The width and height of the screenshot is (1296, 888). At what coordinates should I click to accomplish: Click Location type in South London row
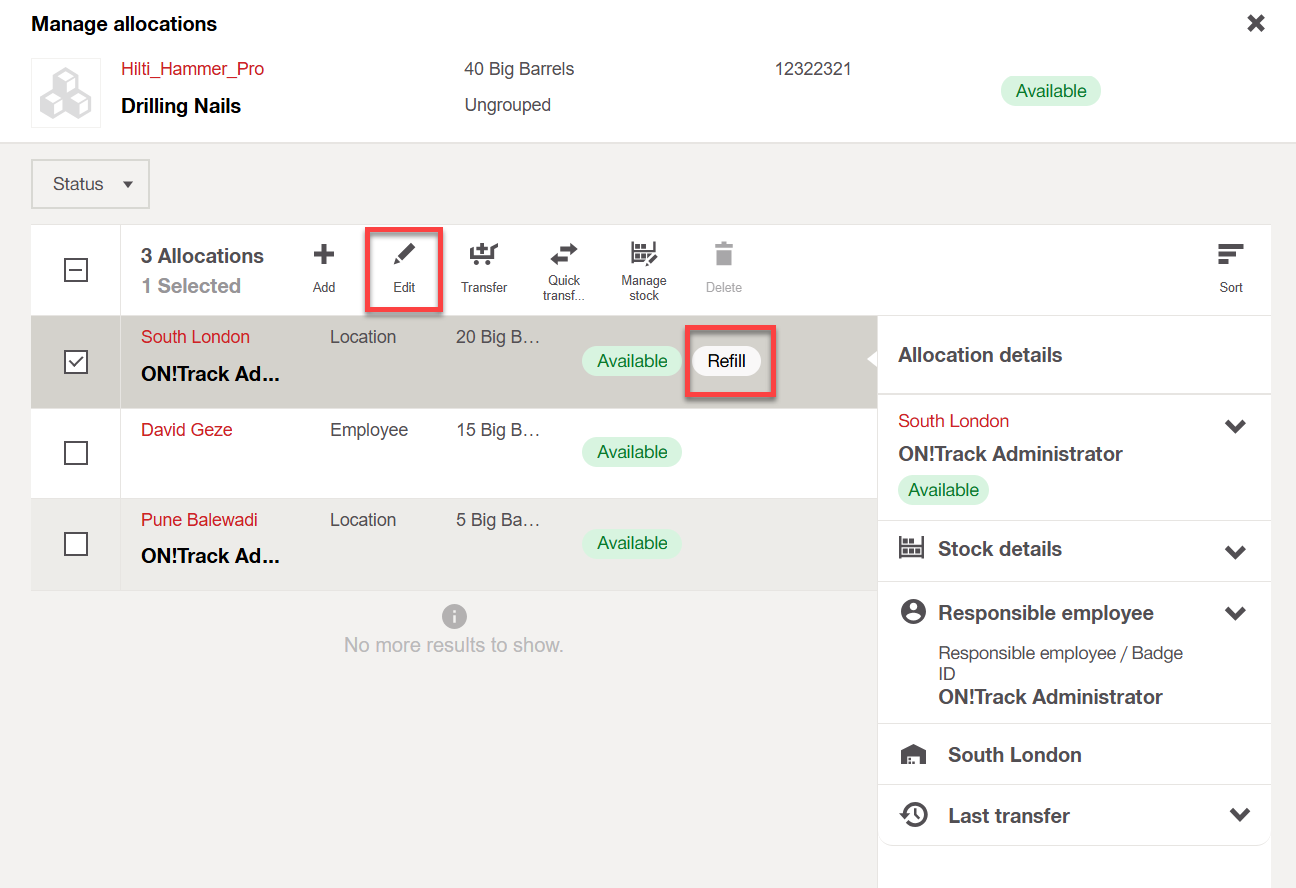(x=363, y=337)
